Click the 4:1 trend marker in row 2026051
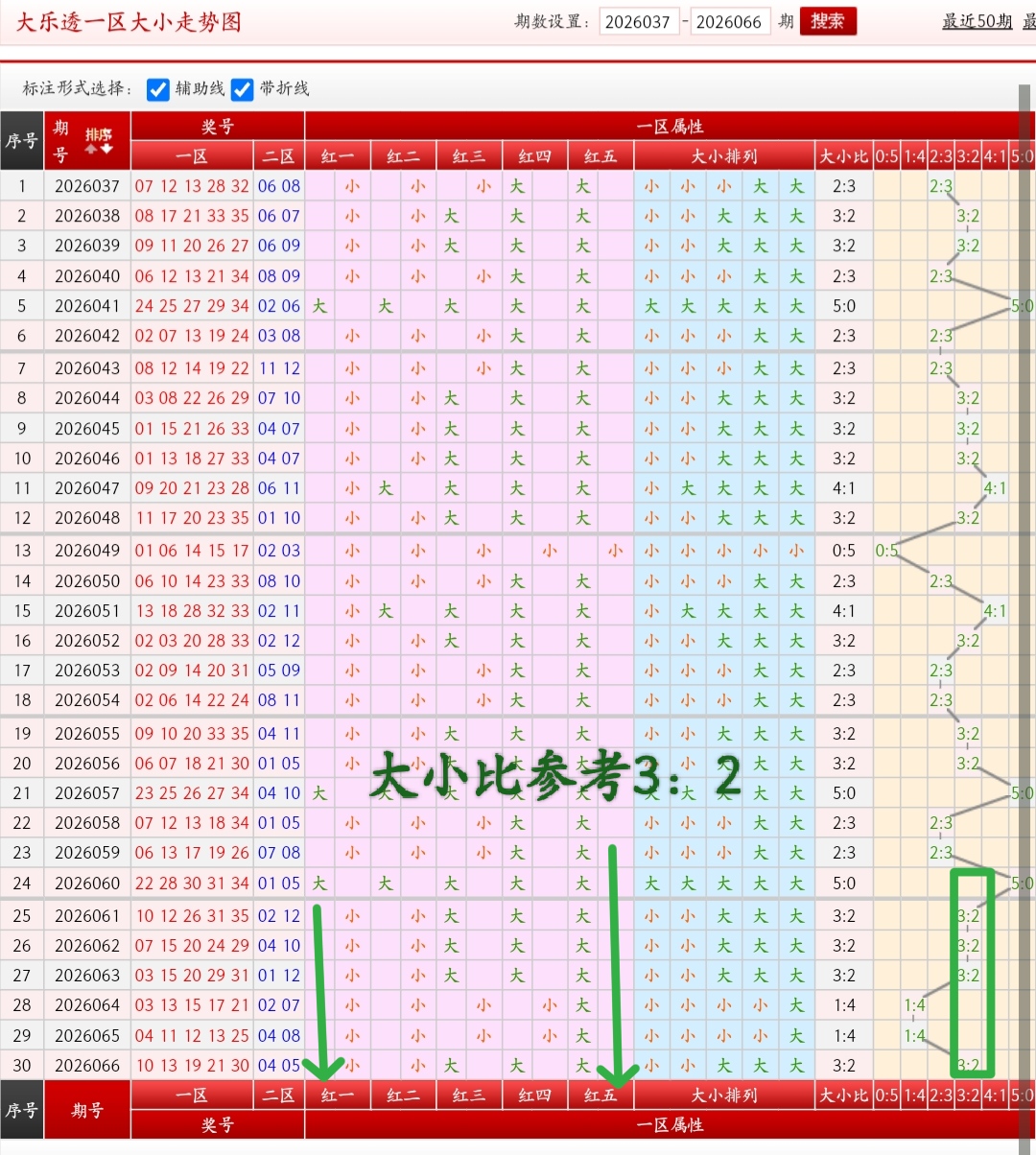1036x1155 pixels. 995,611
